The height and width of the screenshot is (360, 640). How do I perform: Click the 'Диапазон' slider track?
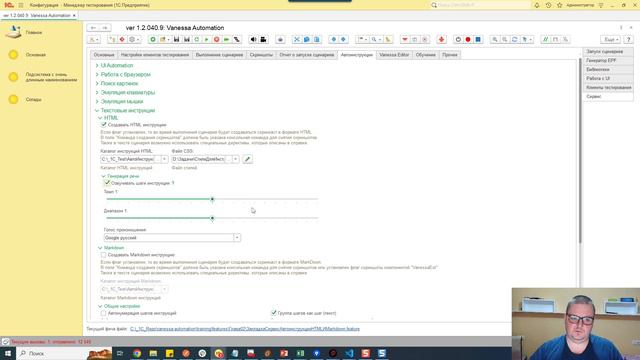212,218
